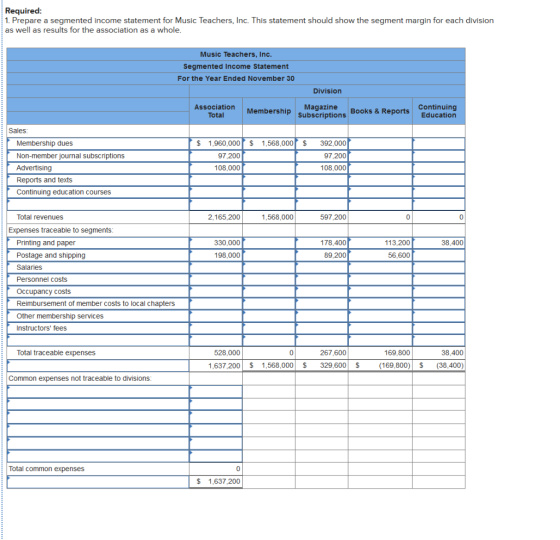
Task: Click Total revenues Magazine value 597,200
Action: [x=333, y=218]
